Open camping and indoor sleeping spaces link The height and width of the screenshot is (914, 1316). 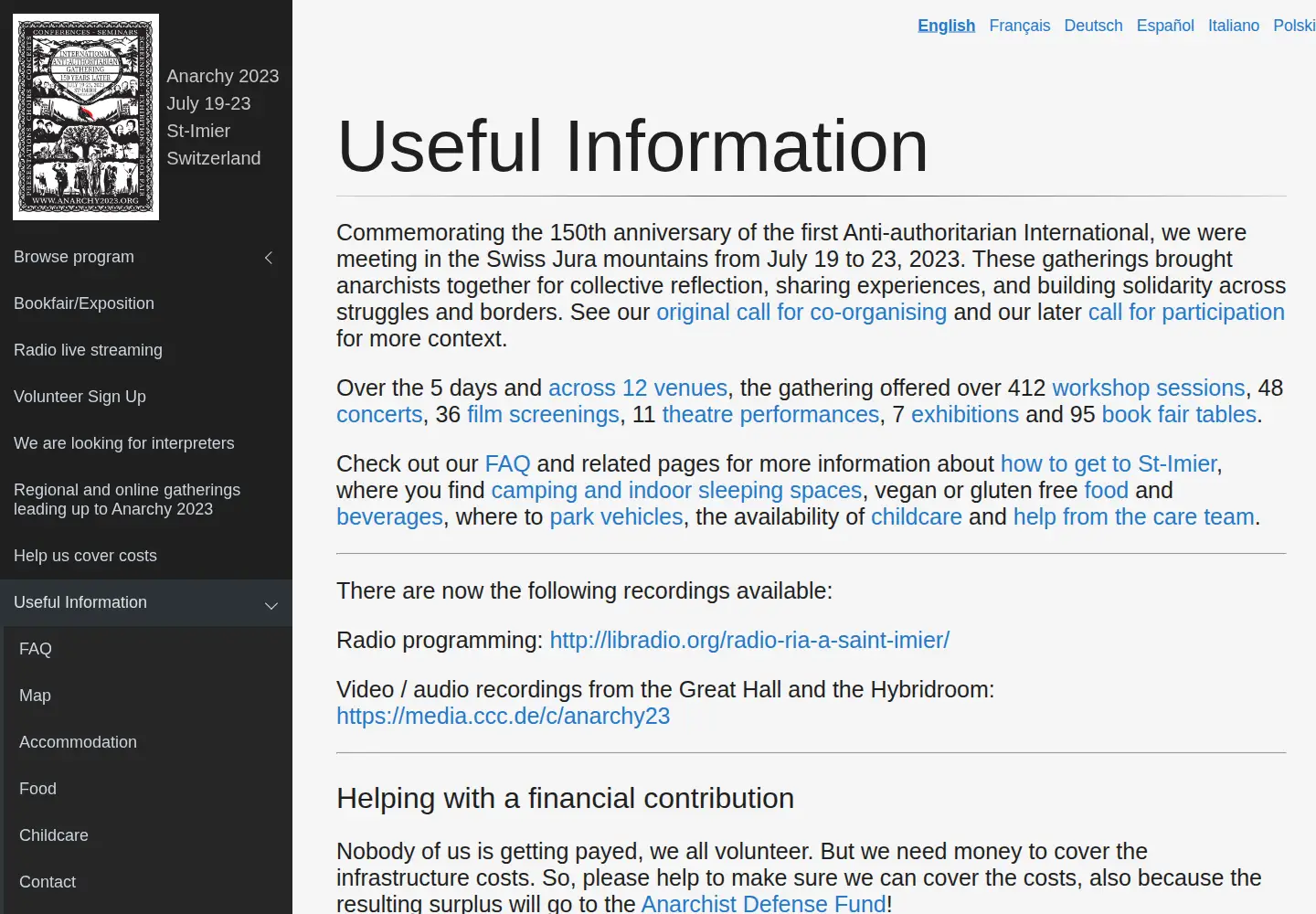[676, 490]
